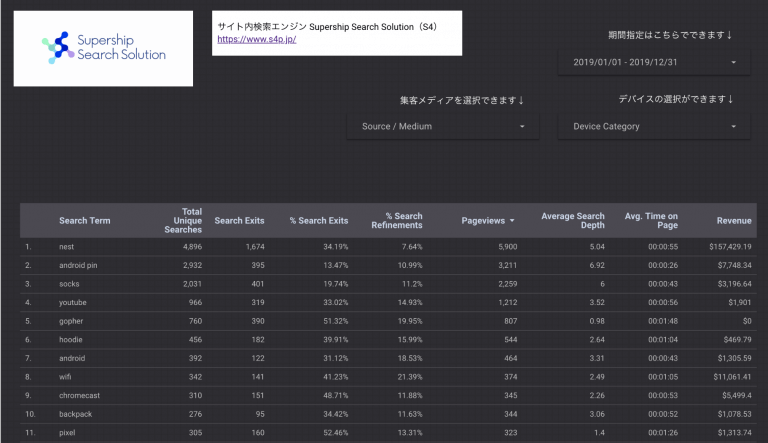768x443 pixels.
Task: Click unique searches value 4,896
Action: pos(192,246)
